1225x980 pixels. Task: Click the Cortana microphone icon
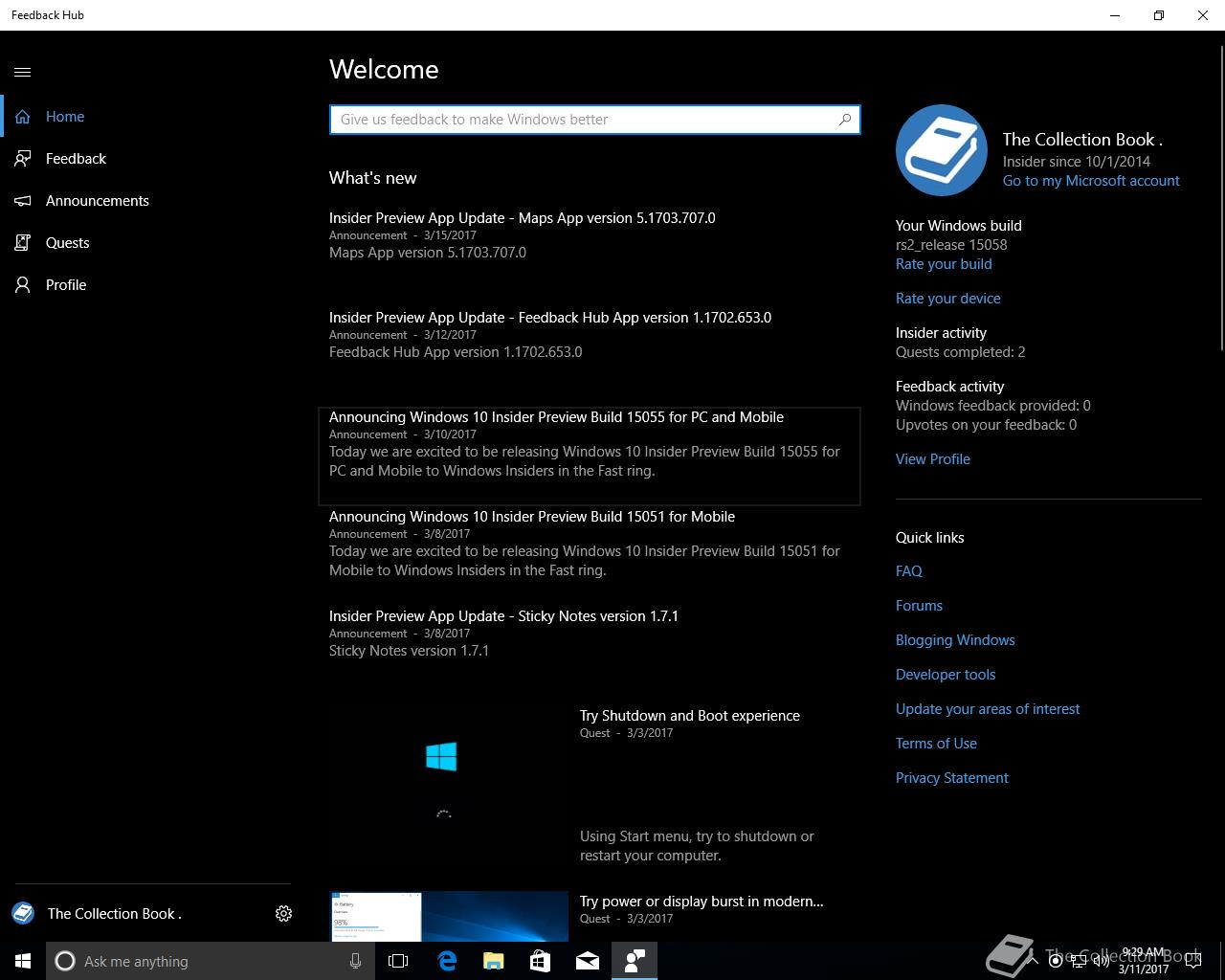click(355, 961)
